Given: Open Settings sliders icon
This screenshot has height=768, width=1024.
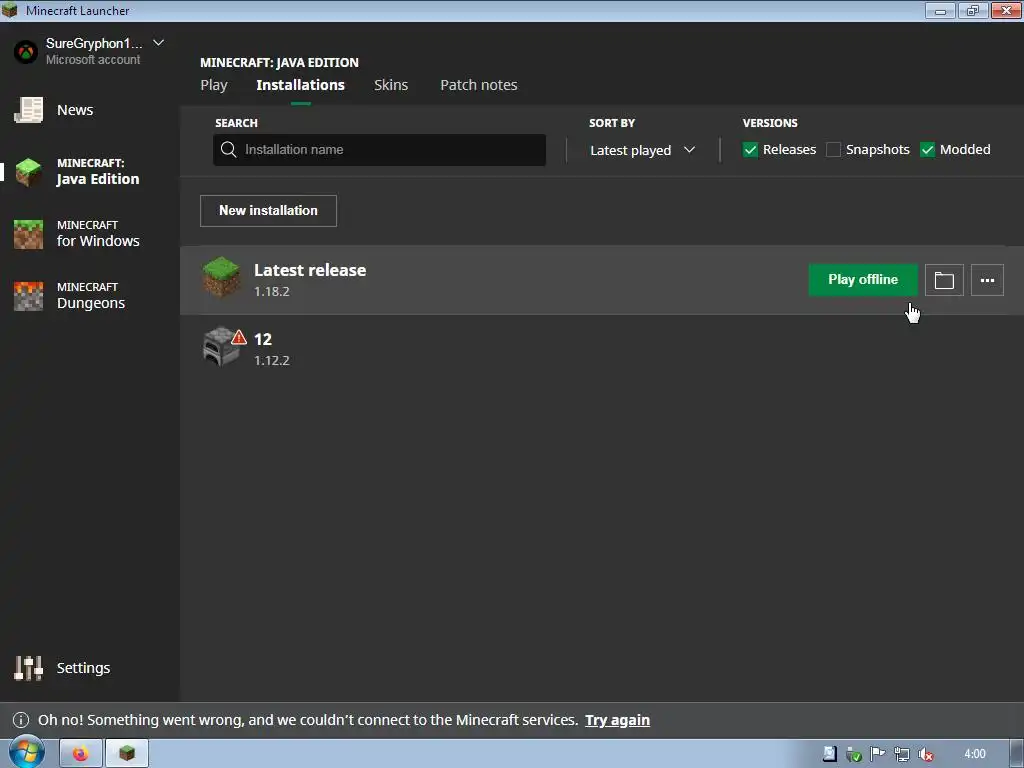Looking at the screenshot, I should click(x=29, y=667).
